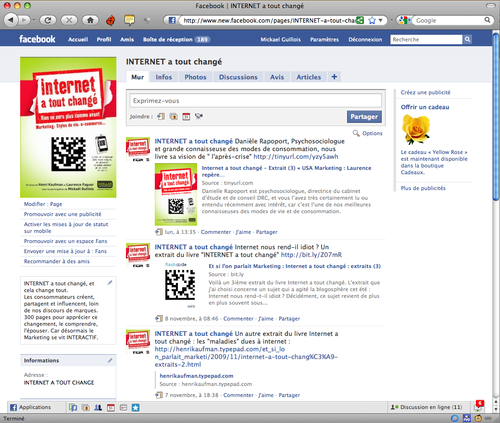Click Recommander à des amis link
This screenshot has width=500, height=423.
point(57,261)
